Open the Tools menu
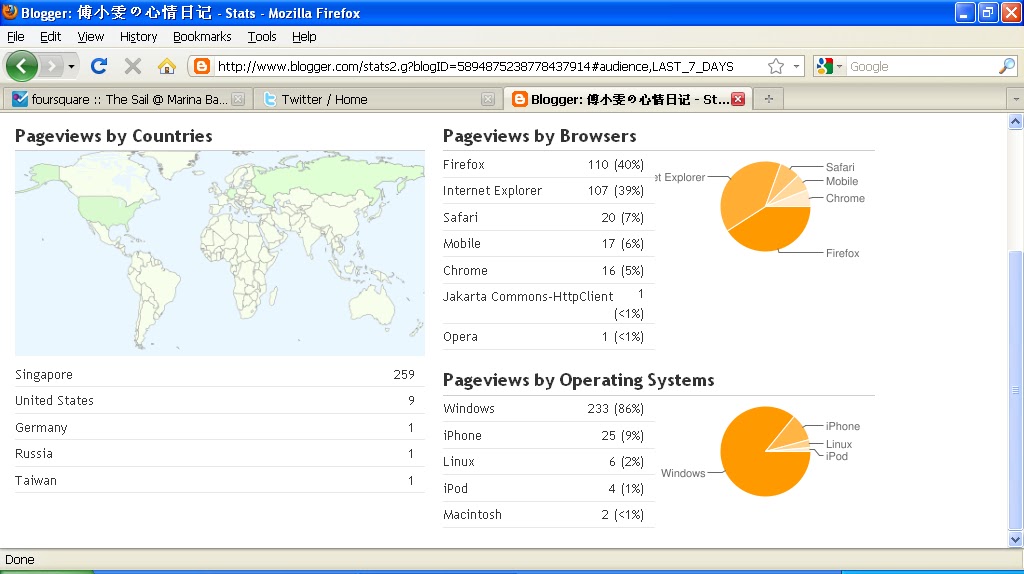Viewport: 1024px width, 574px height. click(x=262, y=37)
